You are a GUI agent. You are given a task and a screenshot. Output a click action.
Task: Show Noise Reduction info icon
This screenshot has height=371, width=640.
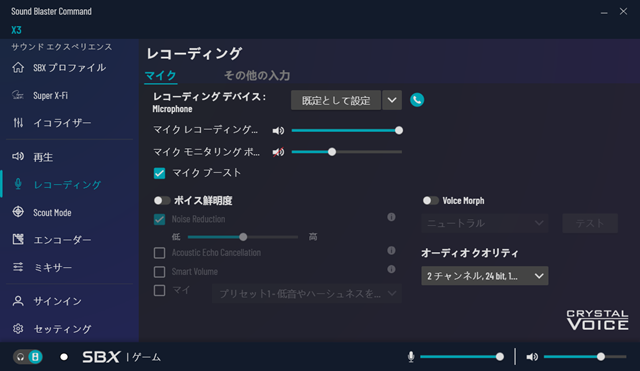click(x=391, y=217)
